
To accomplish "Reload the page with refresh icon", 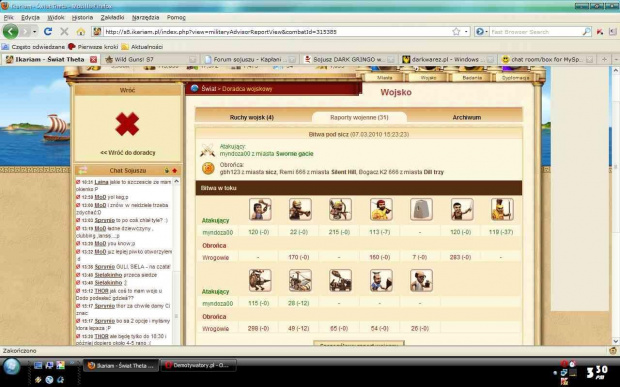I will pyautogui.click(x=48, y=31).
